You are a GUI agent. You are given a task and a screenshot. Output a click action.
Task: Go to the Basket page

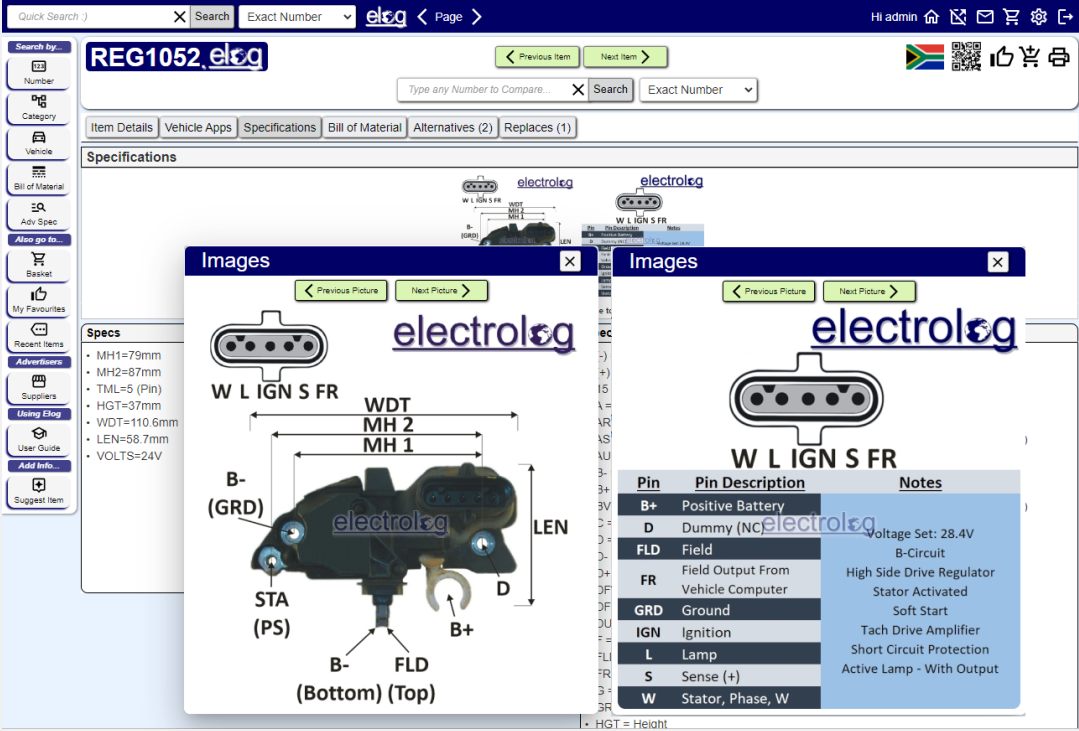(39, 265)
